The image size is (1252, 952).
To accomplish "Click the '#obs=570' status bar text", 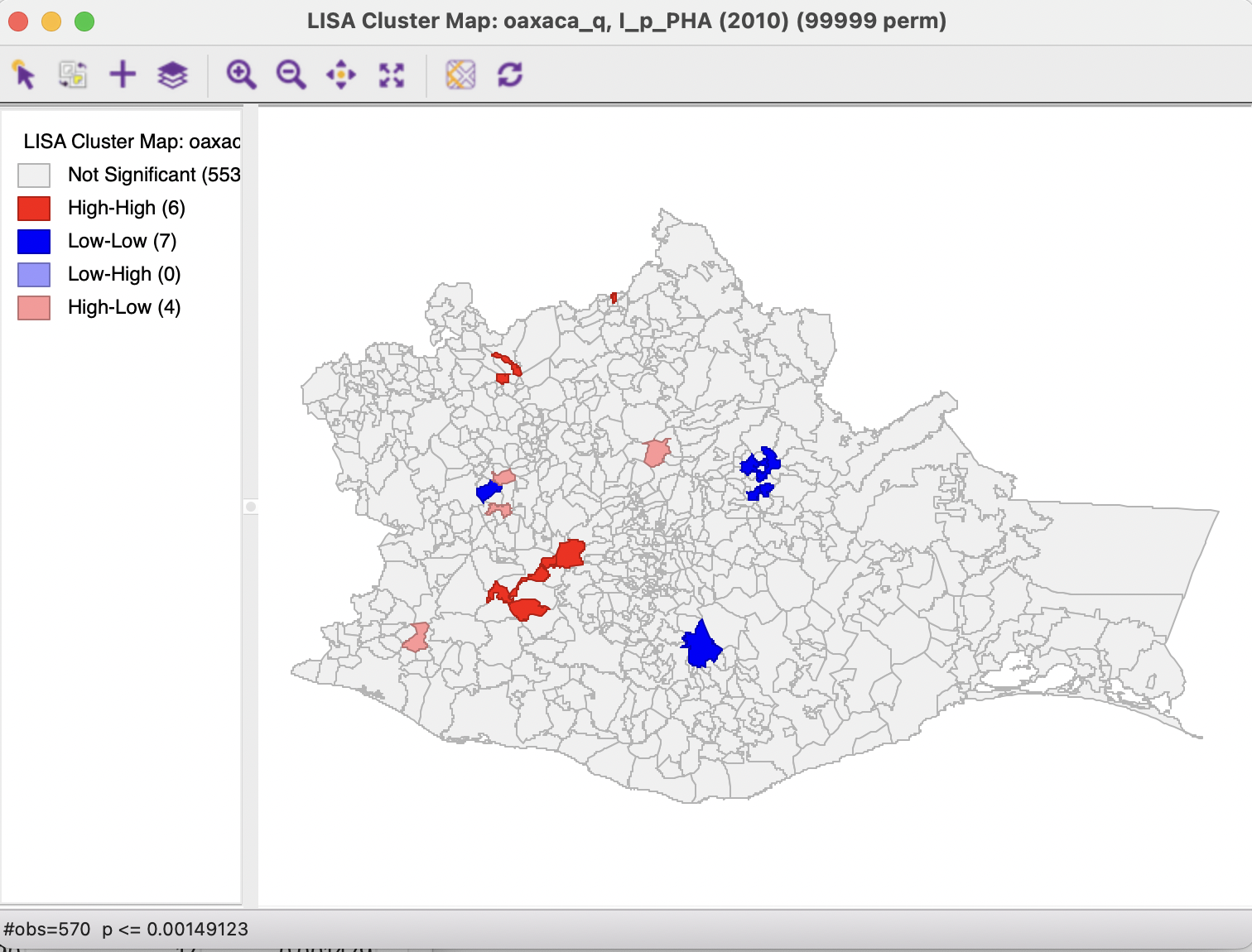I will pos(47,929).
